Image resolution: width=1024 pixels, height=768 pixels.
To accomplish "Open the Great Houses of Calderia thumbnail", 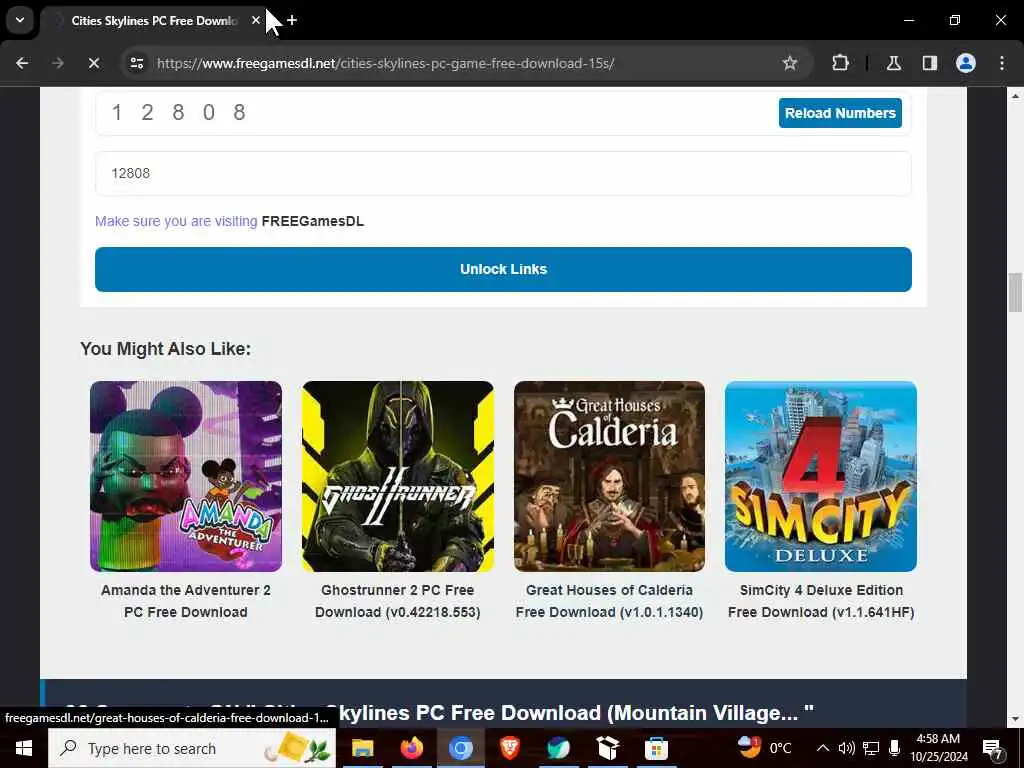I will (609, 476).
